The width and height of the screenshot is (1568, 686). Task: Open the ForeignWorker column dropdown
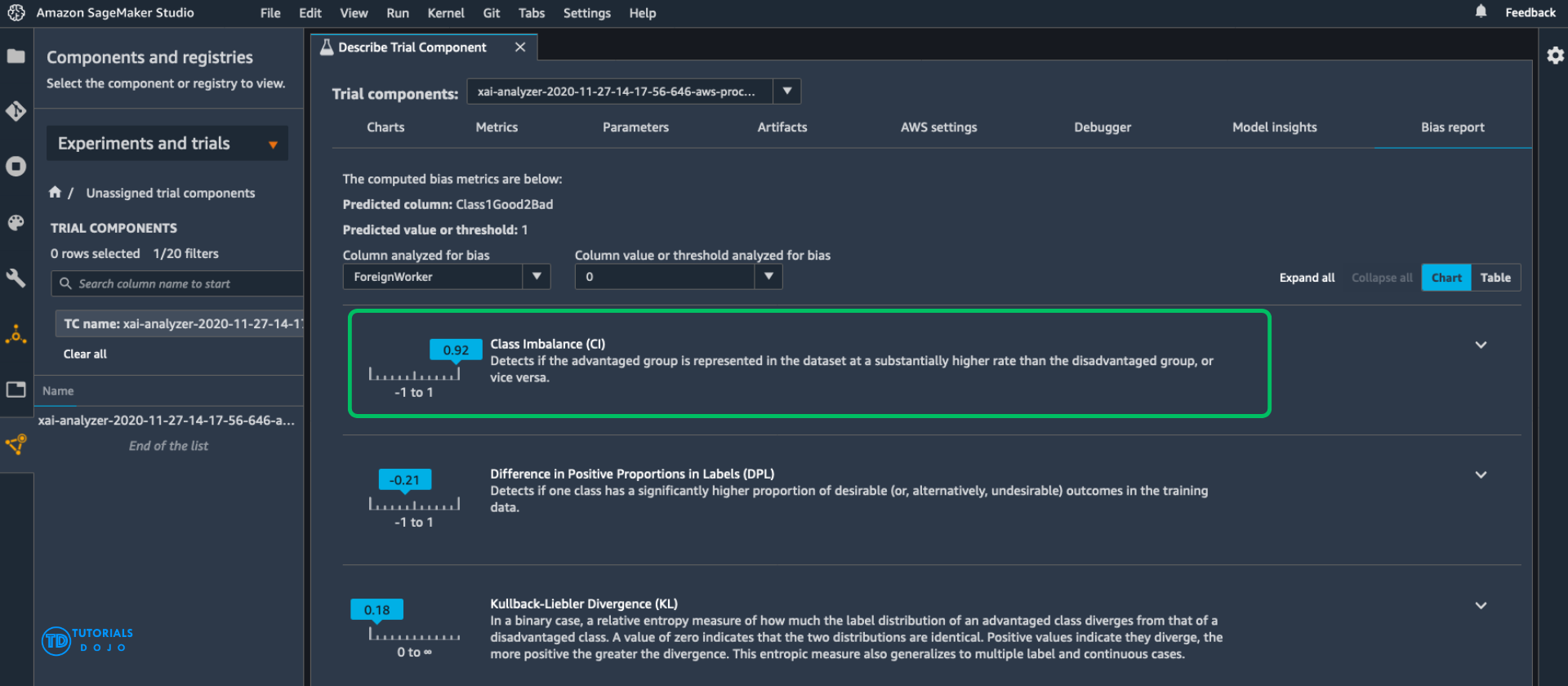point(537,277)
